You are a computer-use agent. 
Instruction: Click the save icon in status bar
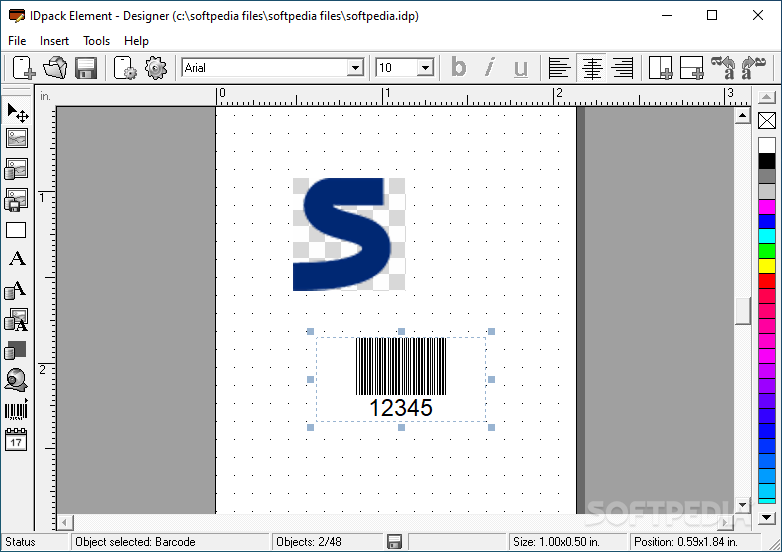[x=394, y=542]
